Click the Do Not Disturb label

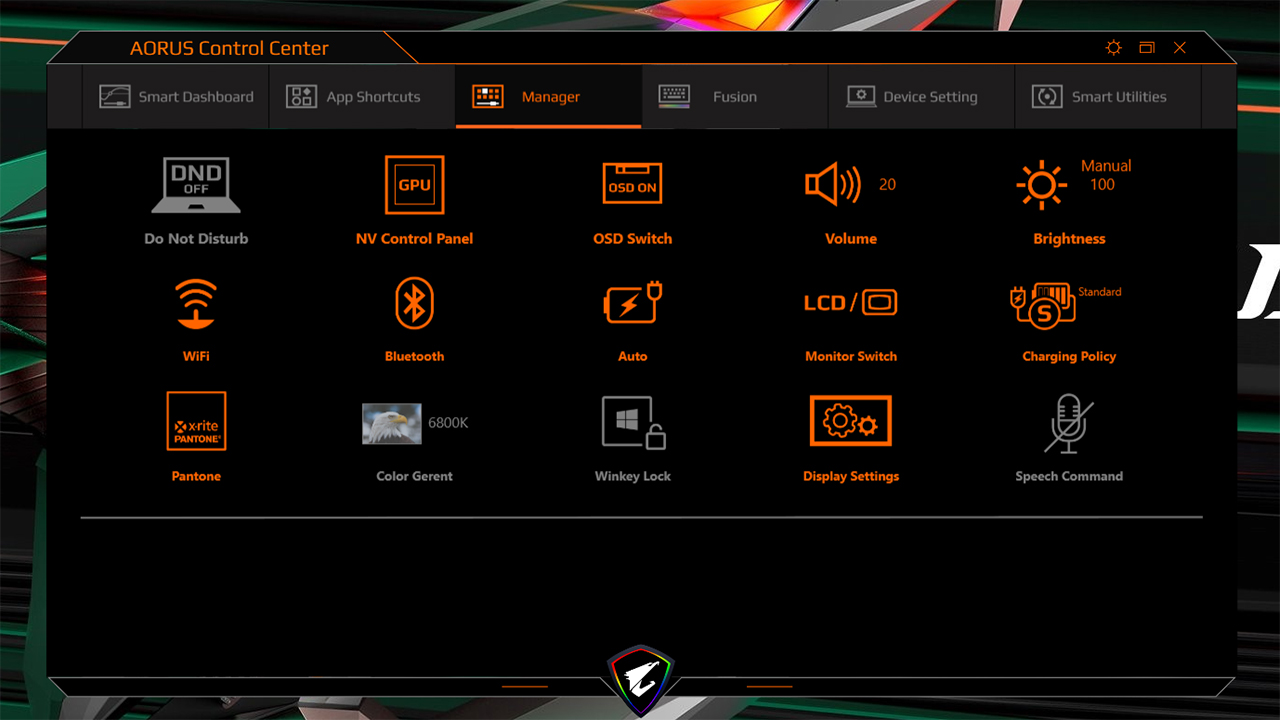(196, 239)
